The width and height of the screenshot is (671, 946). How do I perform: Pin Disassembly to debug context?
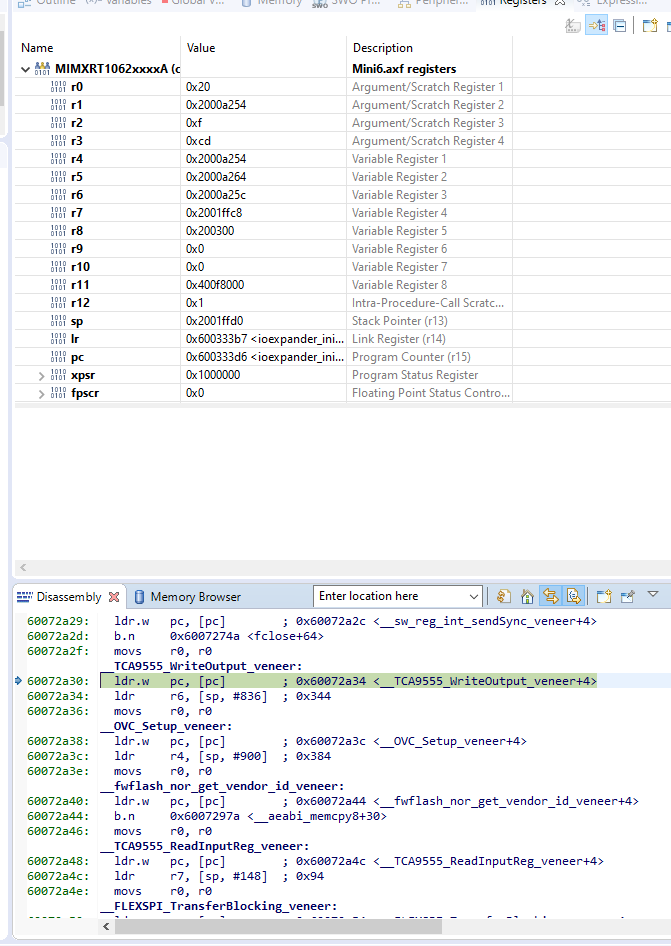click(x=628, y=597)
